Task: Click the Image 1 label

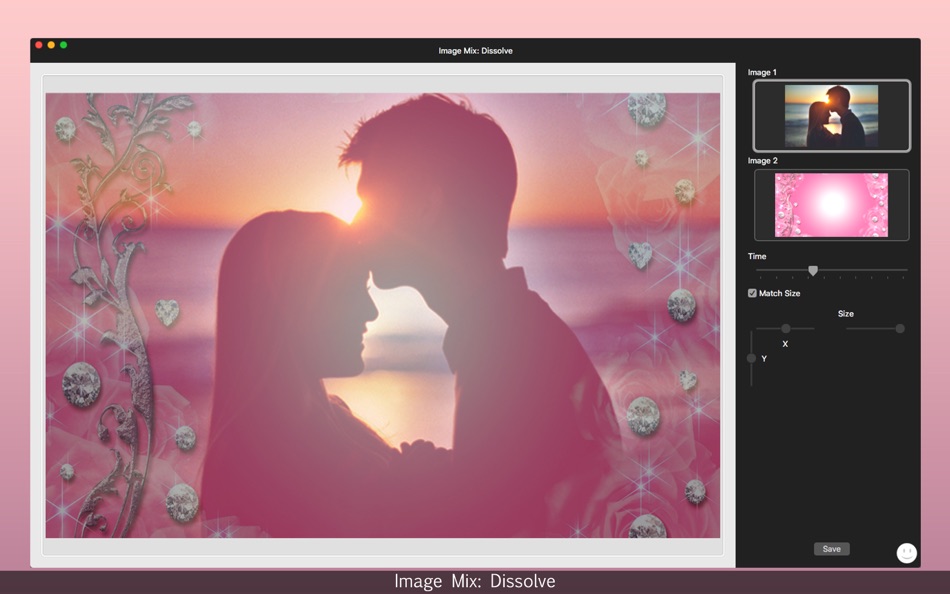Action: (762, 72)
